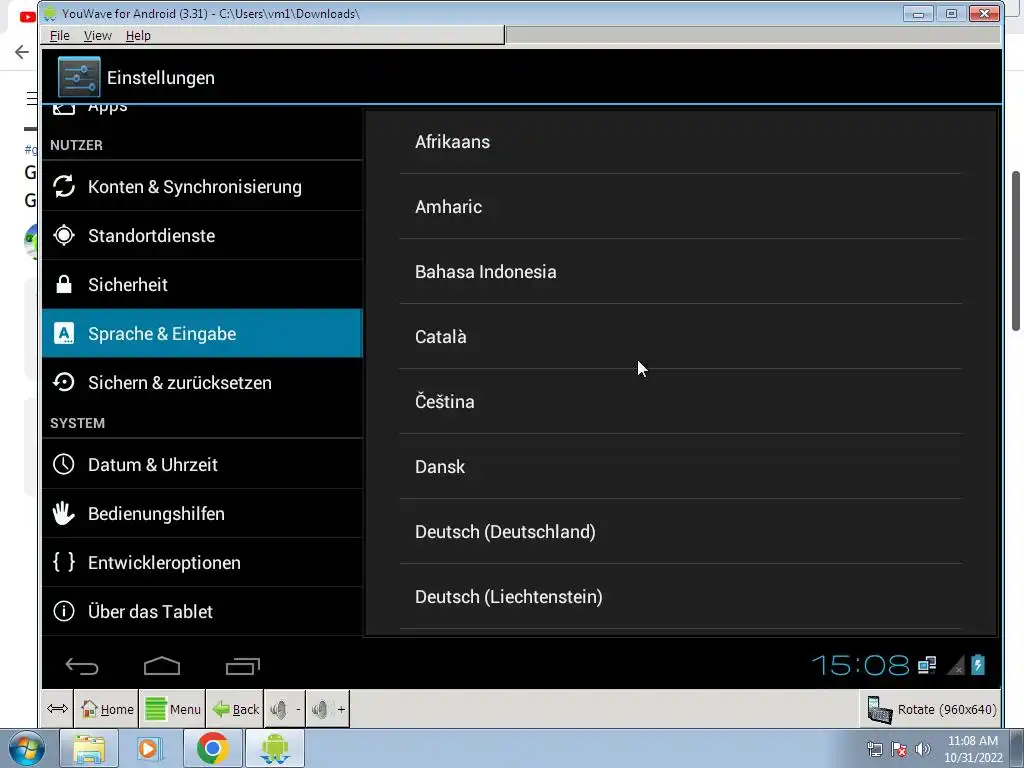Select the Sprache & Eingabe language icon
This screenshot has width=1024, height=768.
pos(64,334)
